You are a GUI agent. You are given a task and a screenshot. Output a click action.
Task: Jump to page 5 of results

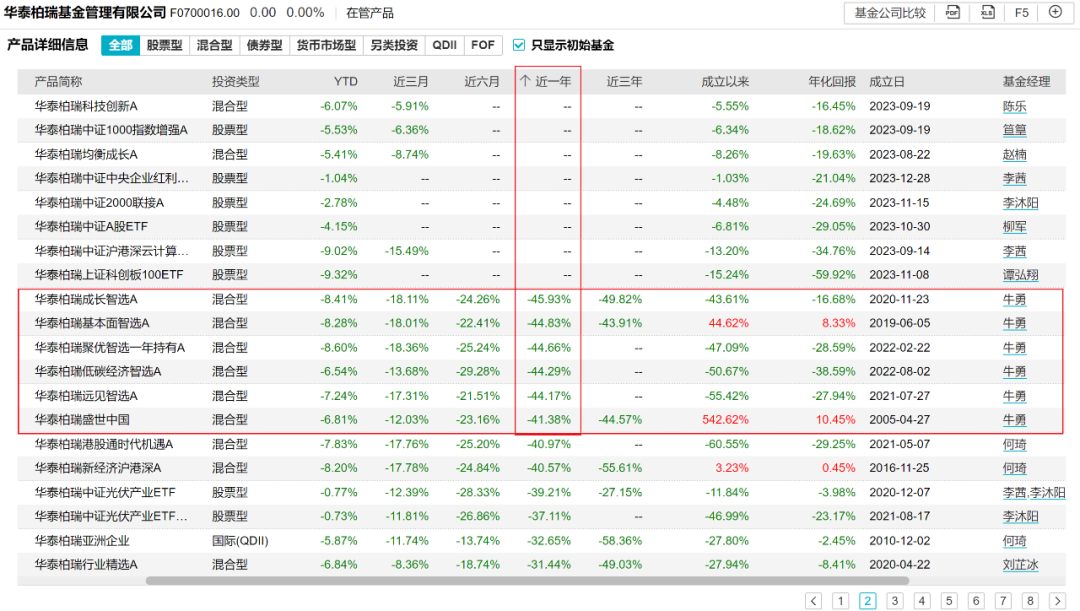[949, 601]
